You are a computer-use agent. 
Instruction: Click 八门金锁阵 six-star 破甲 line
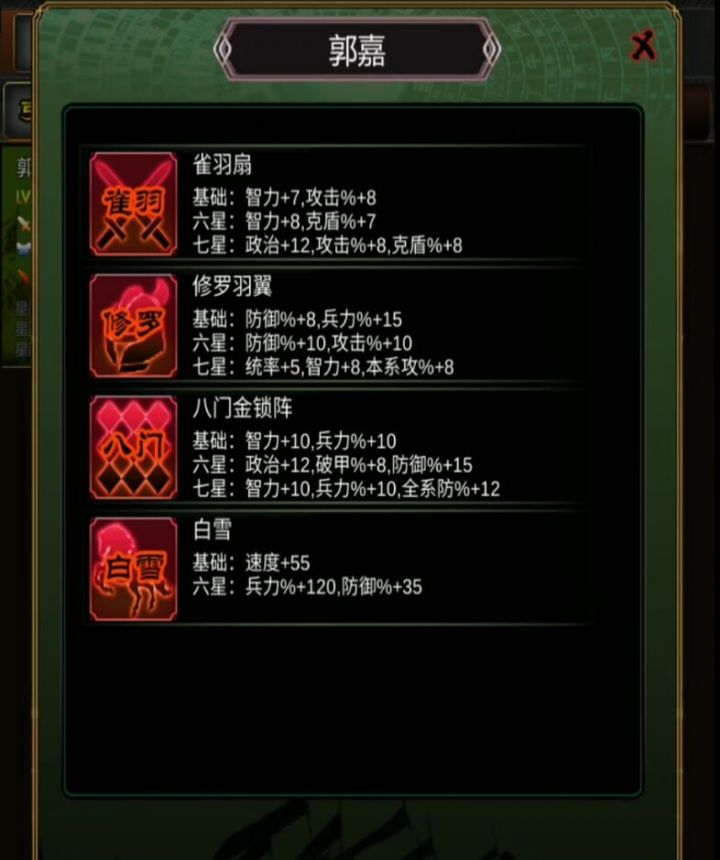[332, 465]
